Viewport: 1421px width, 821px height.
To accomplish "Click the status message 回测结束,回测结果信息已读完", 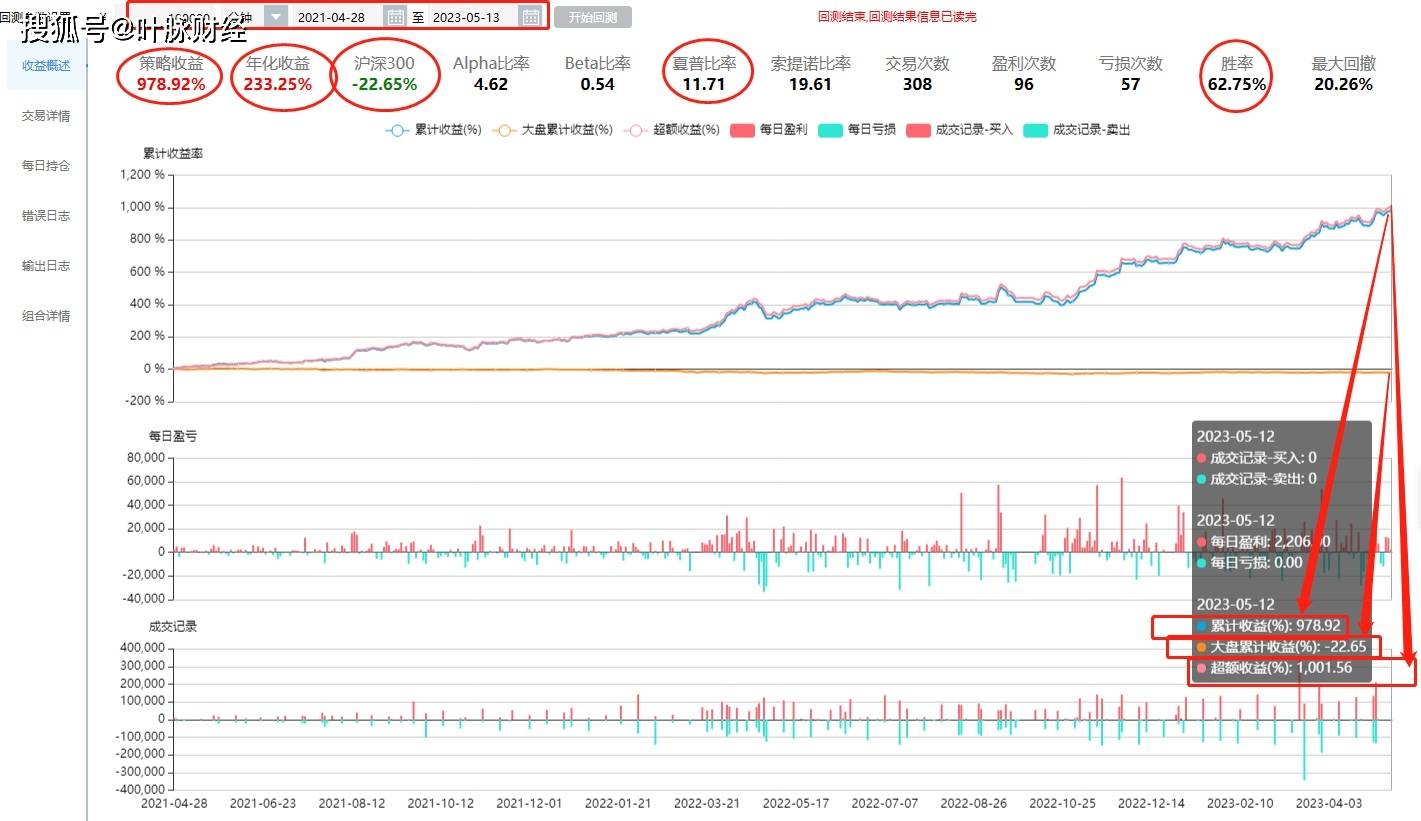I will pyautogui.click(x=896, y=17).
